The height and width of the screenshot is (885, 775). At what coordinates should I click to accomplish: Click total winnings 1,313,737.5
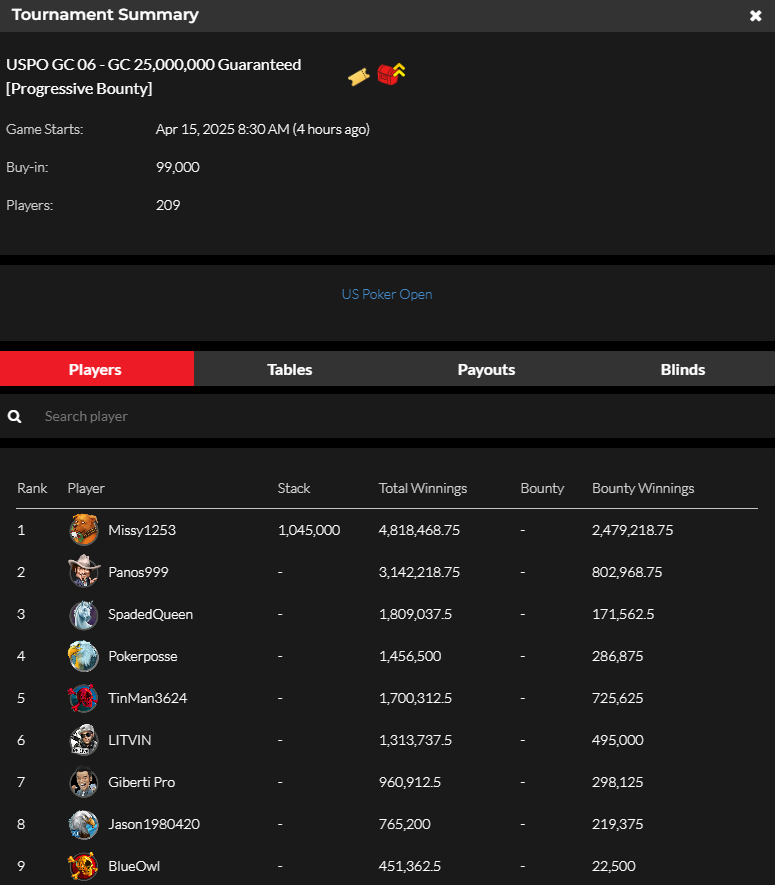click(415, 740)
